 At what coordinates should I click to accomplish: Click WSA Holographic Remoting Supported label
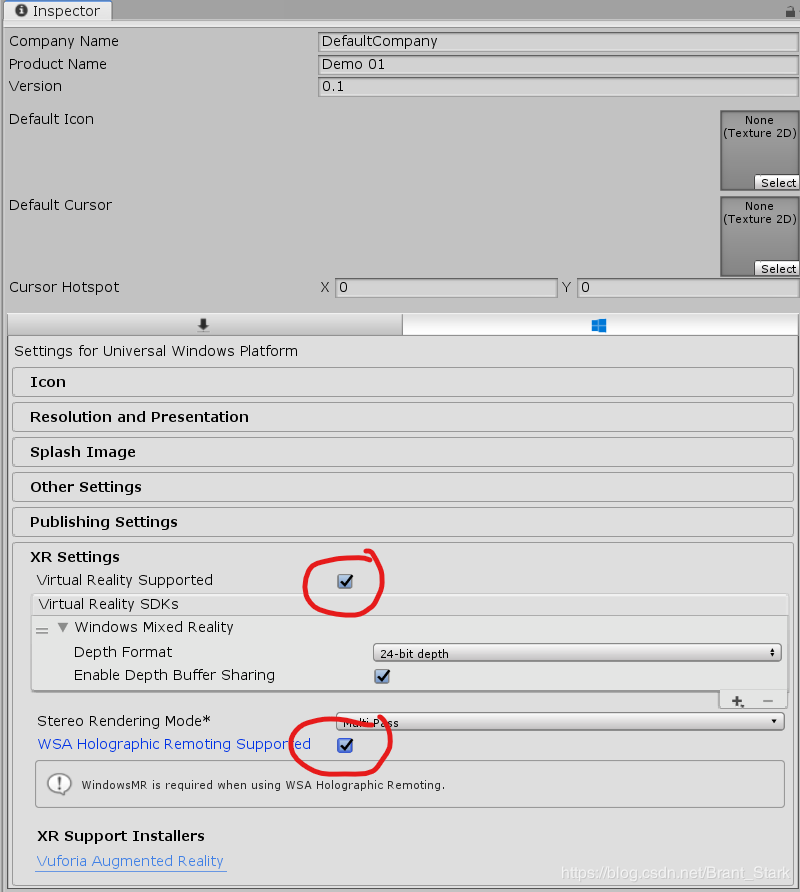174,744
